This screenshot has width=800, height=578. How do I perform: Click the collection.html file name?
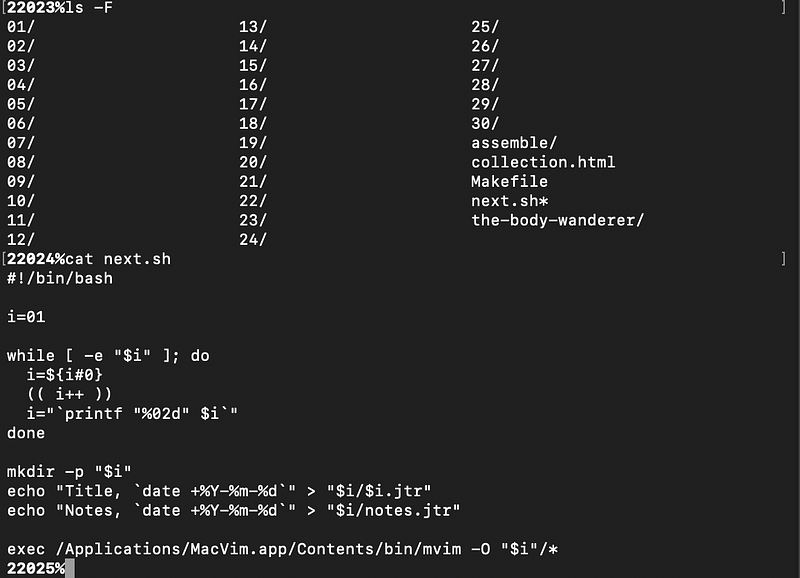(x=543, y=162)
